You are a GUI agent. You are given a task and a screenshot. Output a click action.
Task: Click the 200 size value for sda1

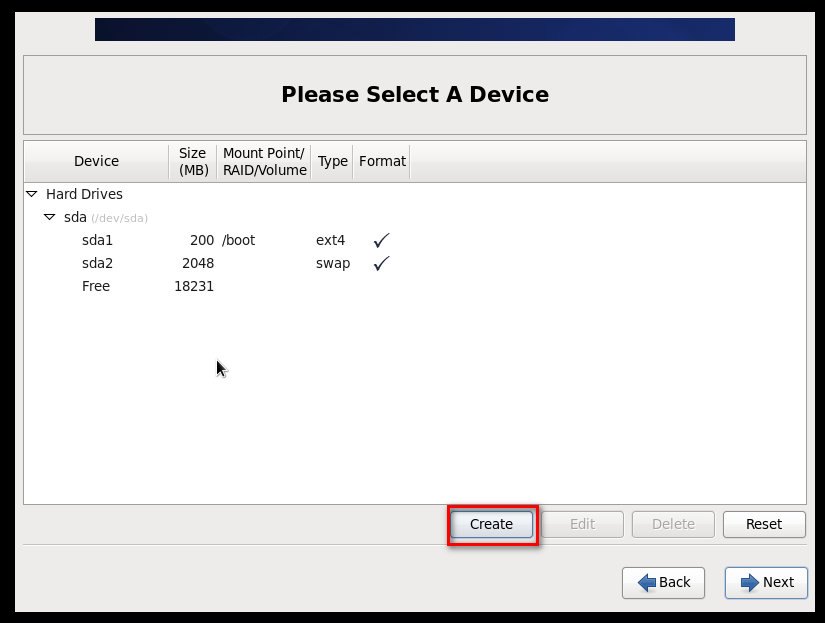click(202, 240)
